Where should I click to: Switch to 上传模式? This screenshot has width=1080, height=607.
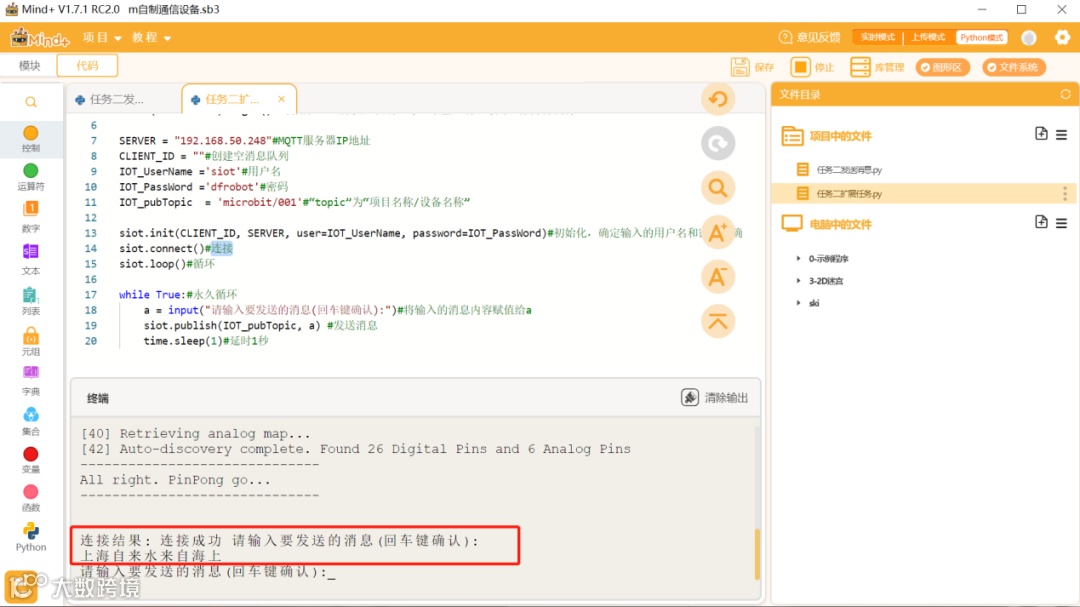(928, 37)
